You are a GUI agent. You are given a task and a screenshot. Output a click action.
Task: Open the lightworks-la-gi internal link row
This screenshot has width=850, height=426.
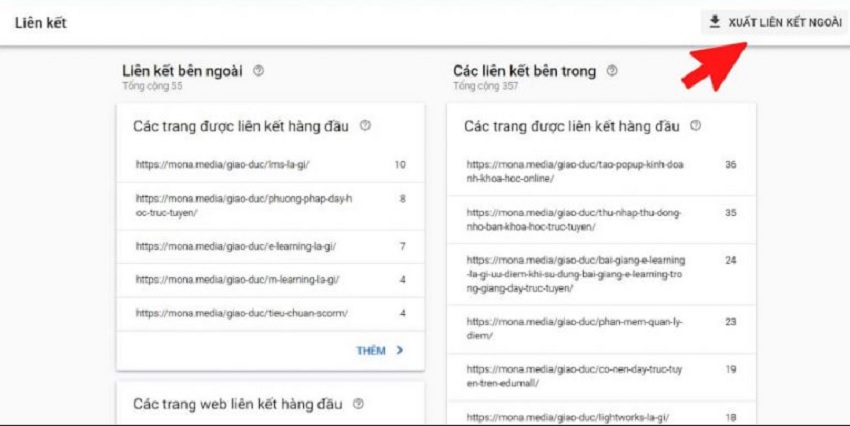point(601,414)
